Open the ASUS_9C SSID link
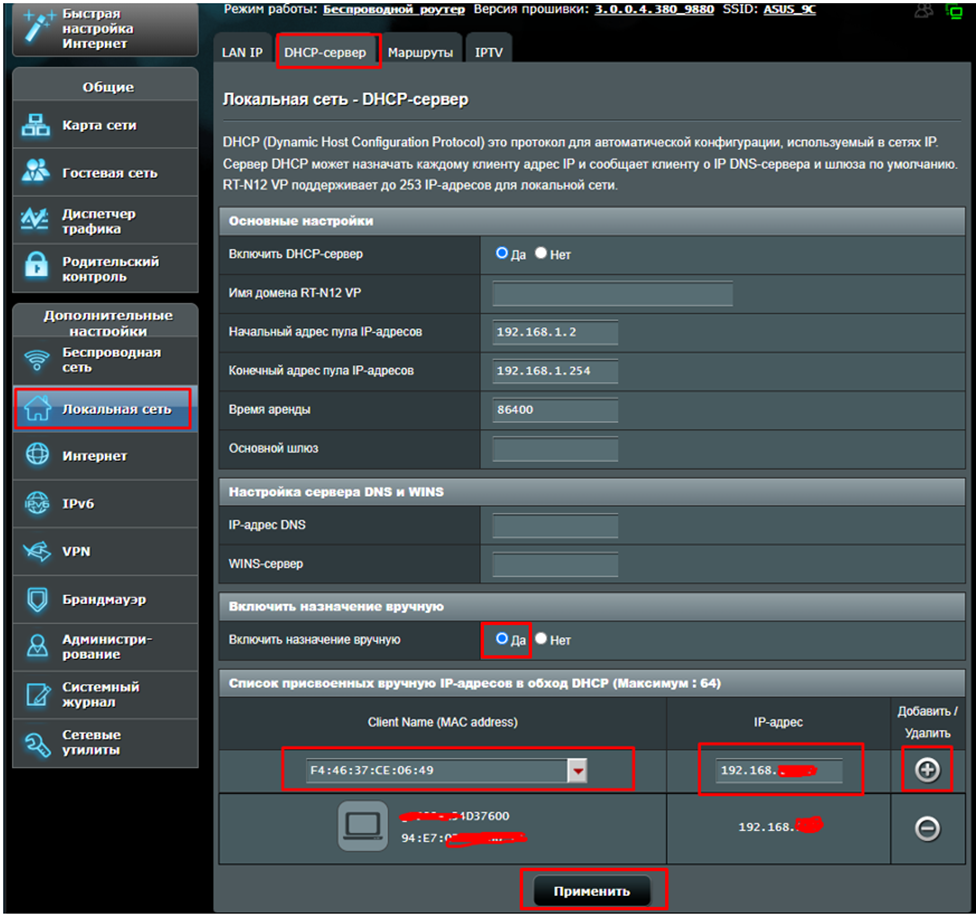978x919 pixels. pos(789,9)
